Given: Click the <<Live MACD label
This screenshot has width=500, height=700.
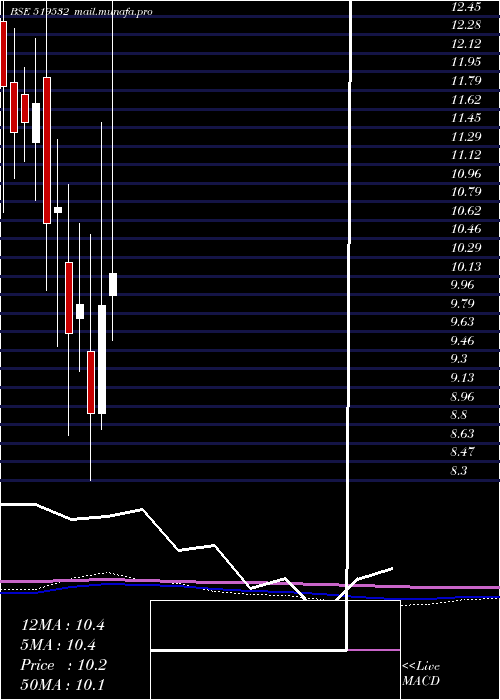Looking at the screenshot, I should 421,674.
